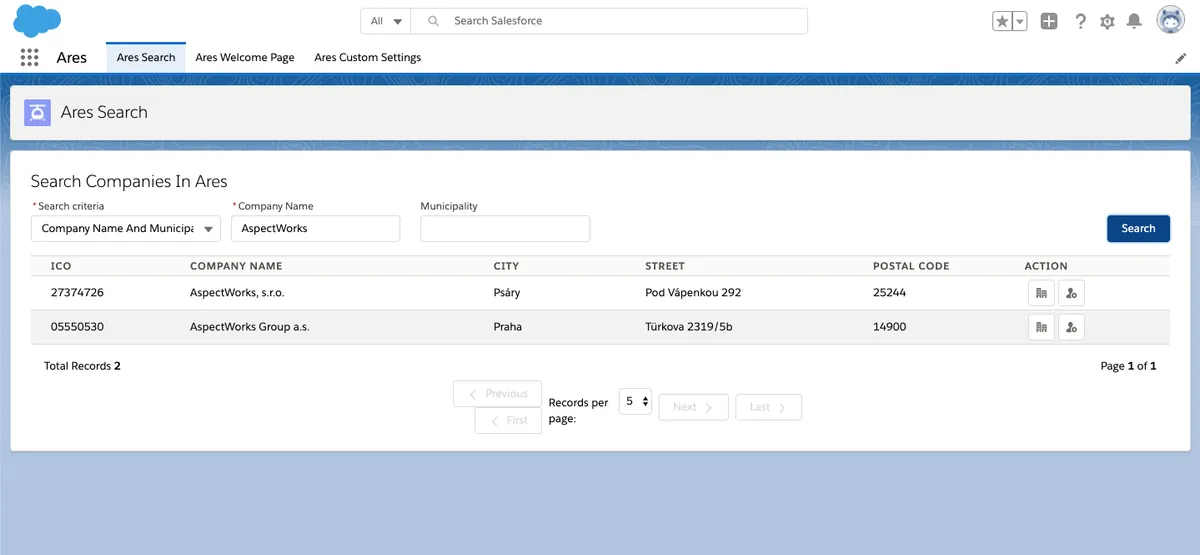
Task: Select ICO value 05550530
Action: (x=77, y=327)
